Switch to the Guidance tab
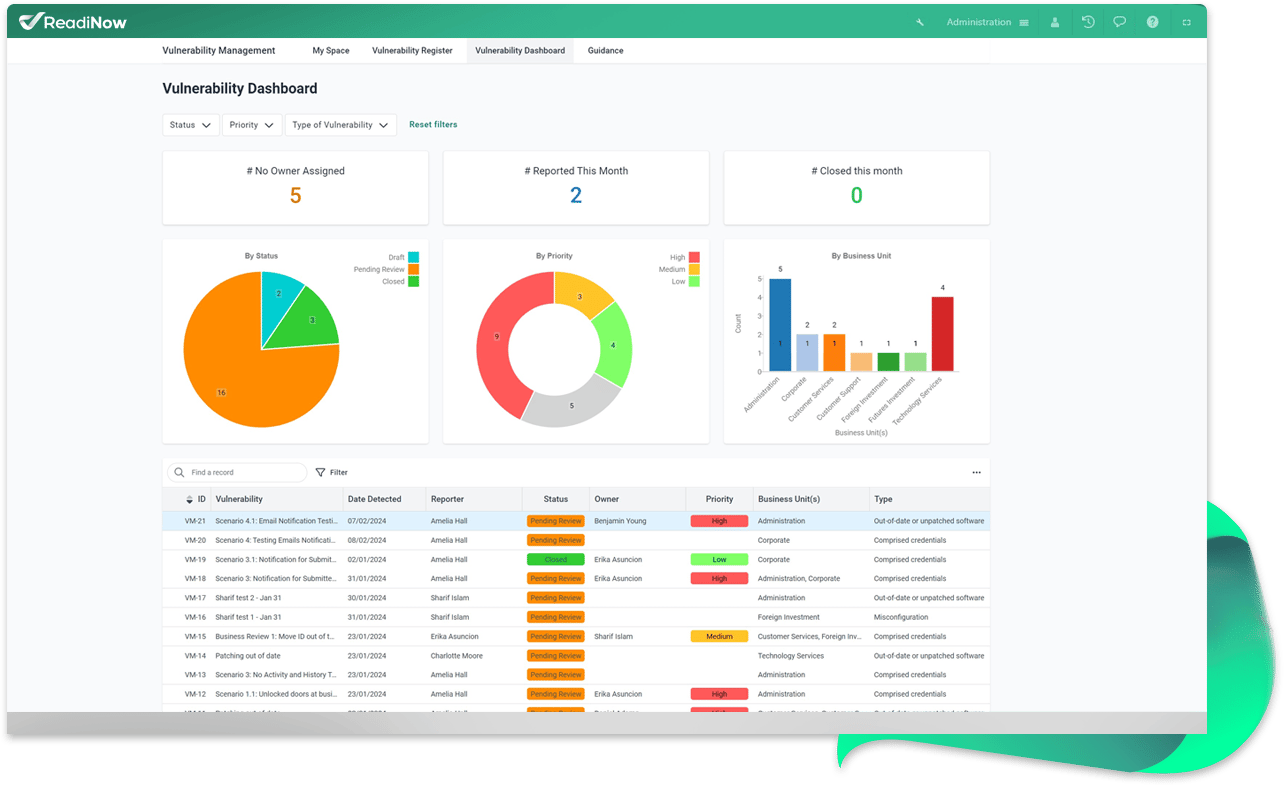1284x785 pixels. (605, 50)
